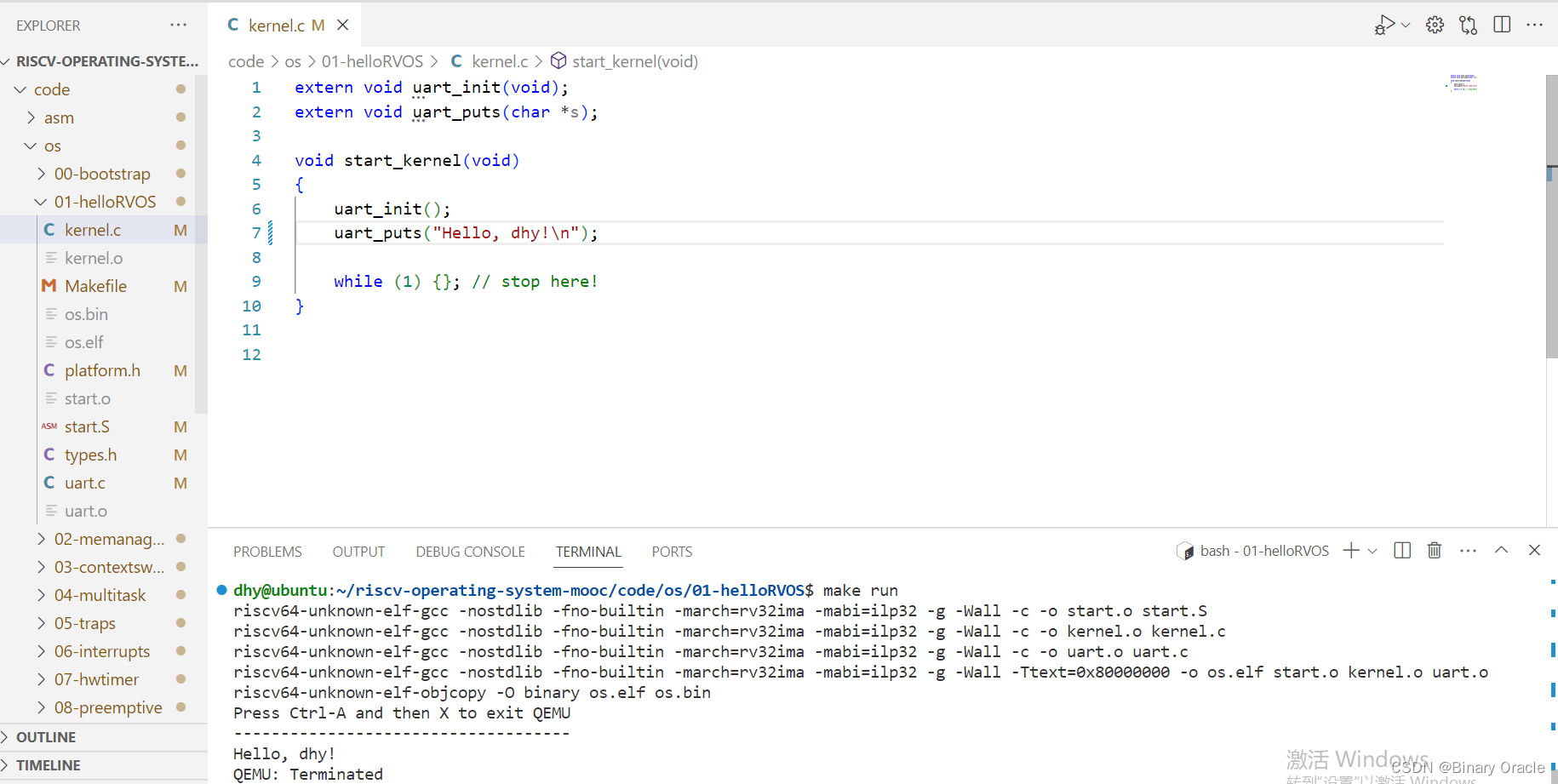Open uart.c source file
The width and height of the screenshot is (1558, 784).
[104, 483]
